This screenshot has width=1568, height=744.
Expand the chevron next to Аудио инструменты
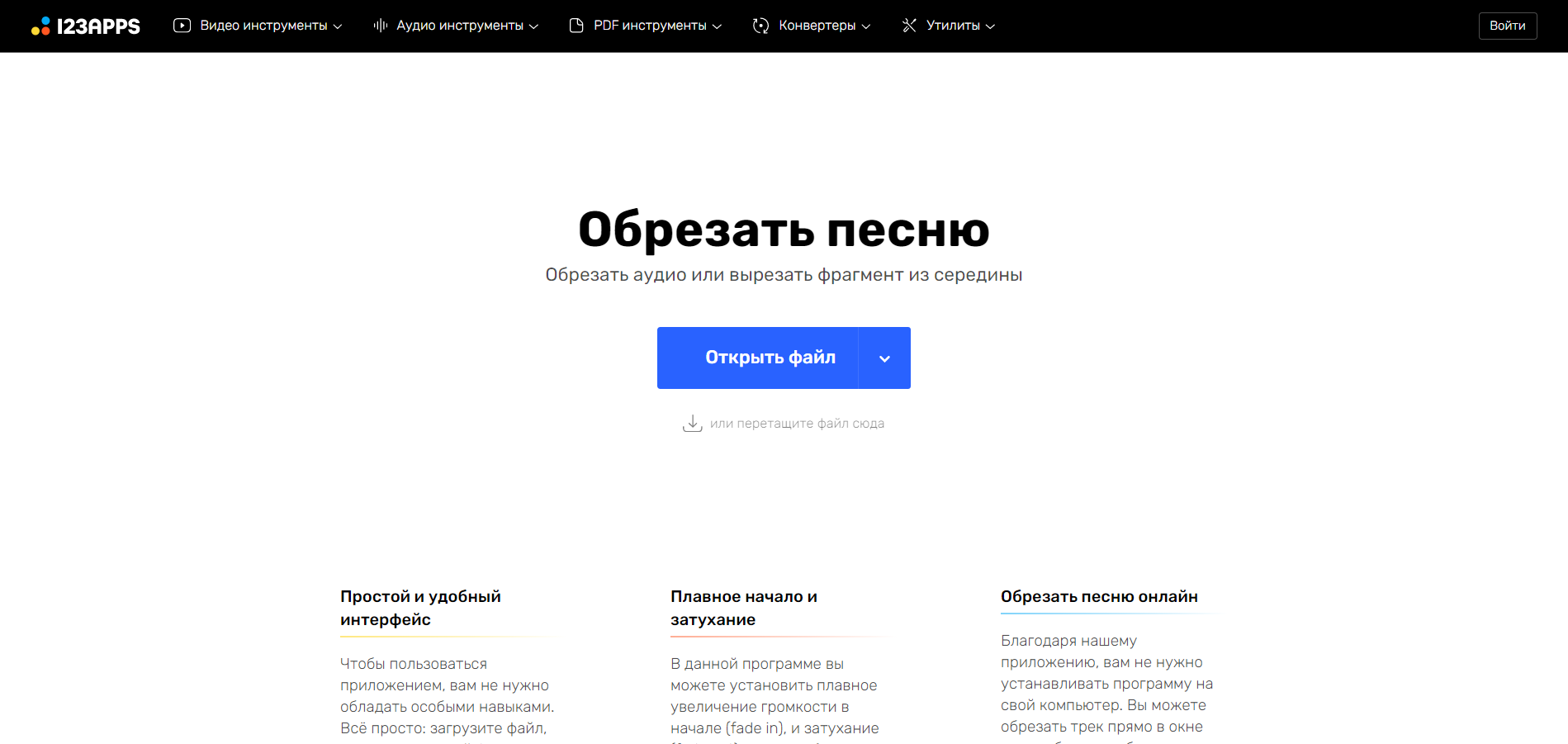533,26
